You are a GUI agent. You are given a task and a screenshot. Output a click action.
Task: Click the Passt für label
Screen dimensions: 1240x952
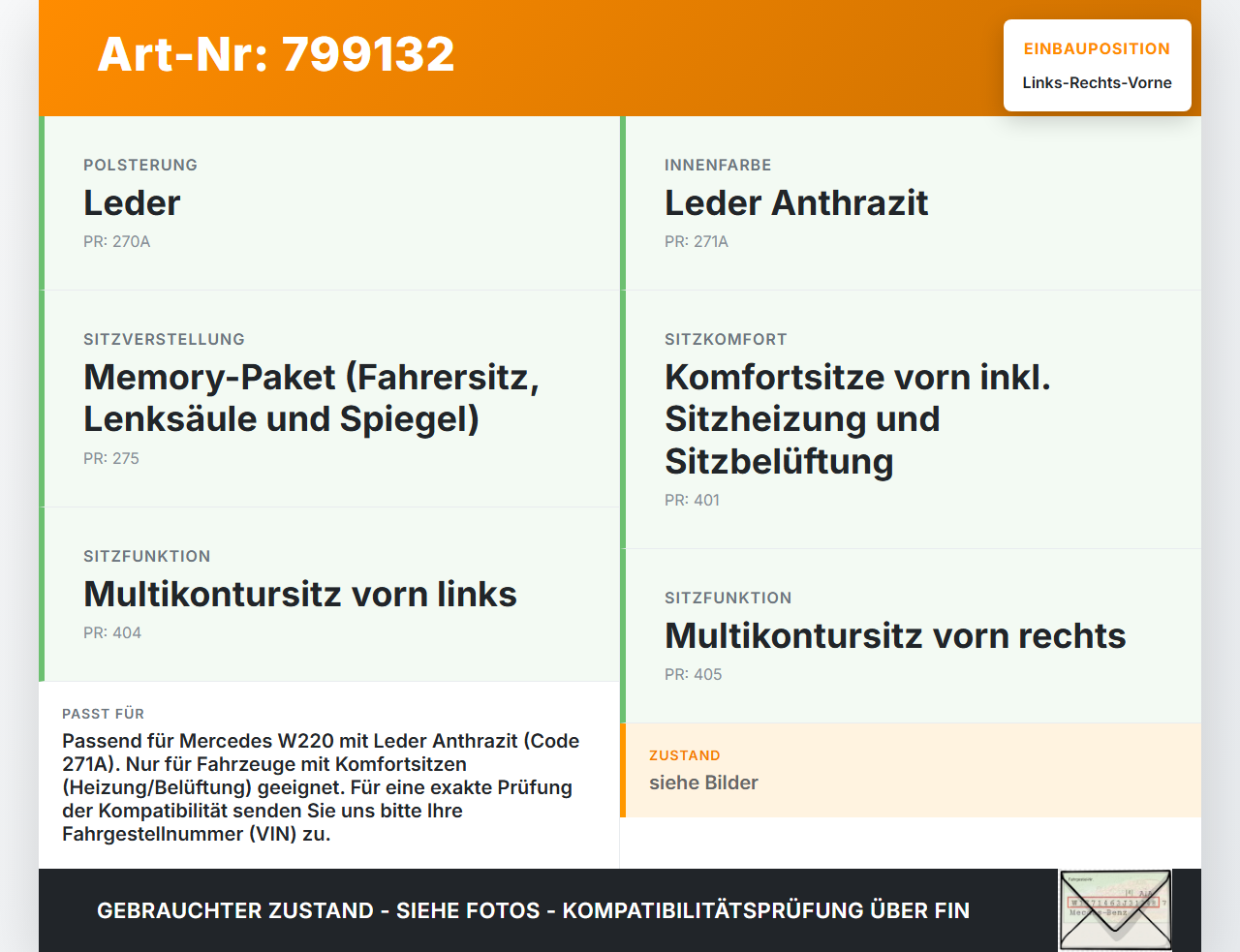103,714
